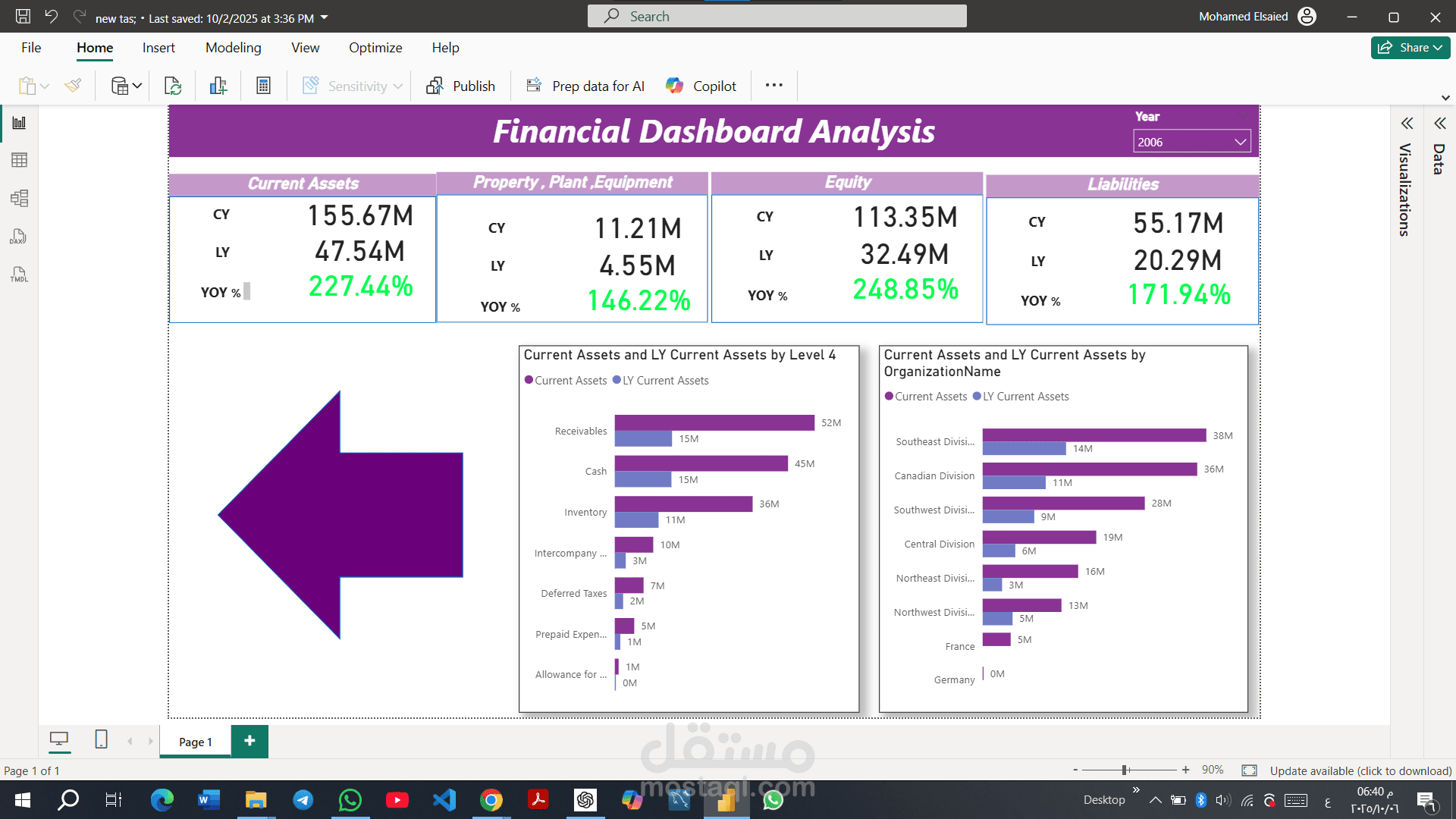Click the New measure calculator icon
This screenshot has height=819, width=1456.
pos(263,86)
